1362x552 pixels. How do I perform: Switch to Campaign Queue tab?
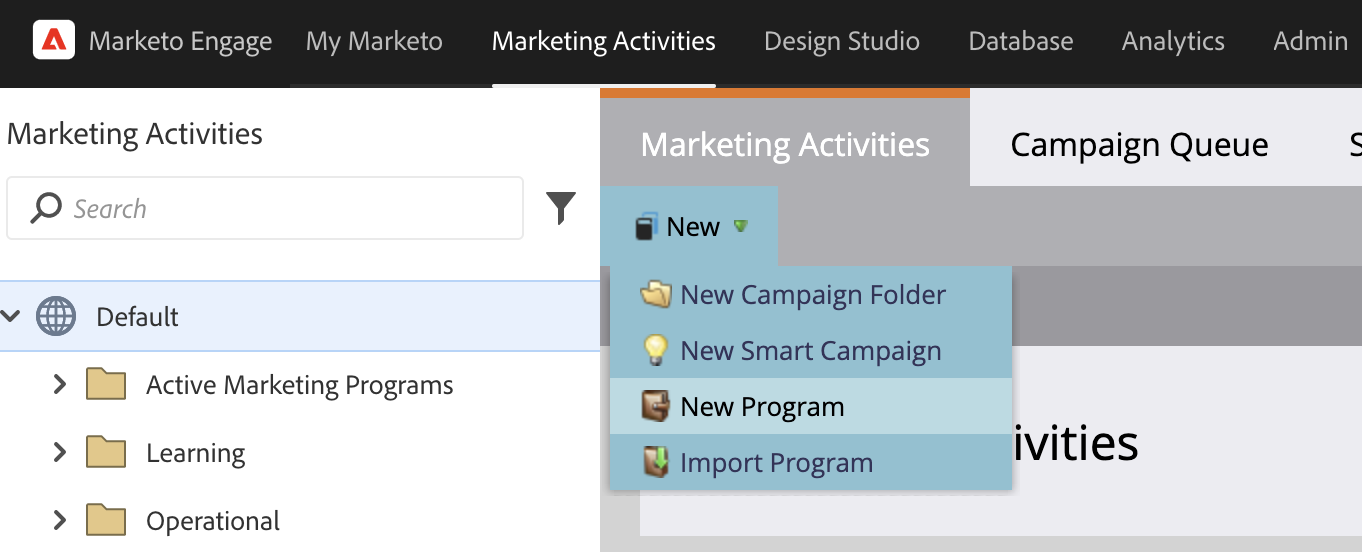tap(1139, 144)
